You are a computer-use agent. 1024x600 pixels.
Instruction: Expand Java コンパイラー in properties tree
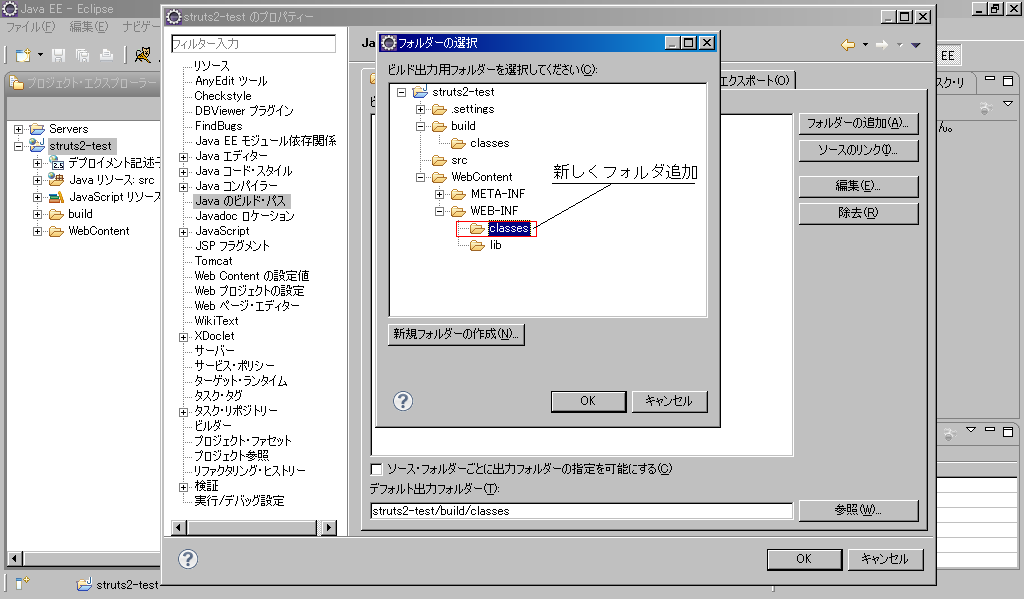click(184, 187)
